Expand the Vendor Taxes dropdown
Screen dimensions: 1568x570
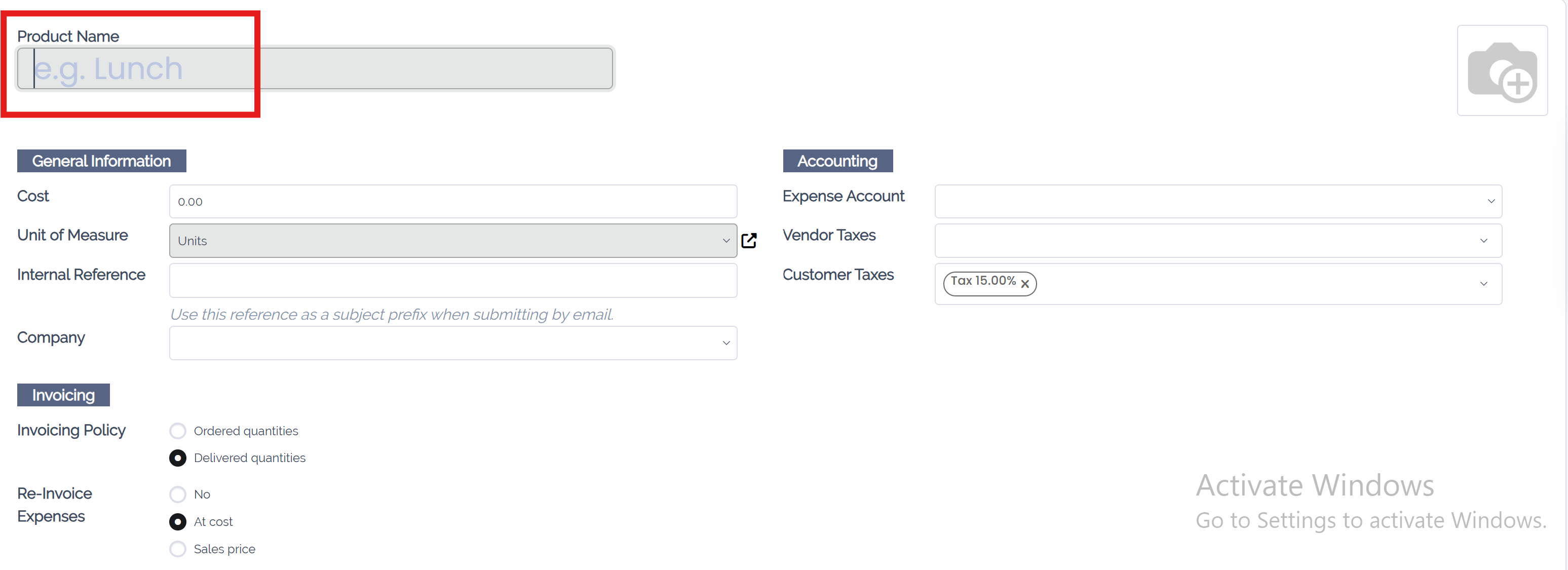click(1483, 241)
